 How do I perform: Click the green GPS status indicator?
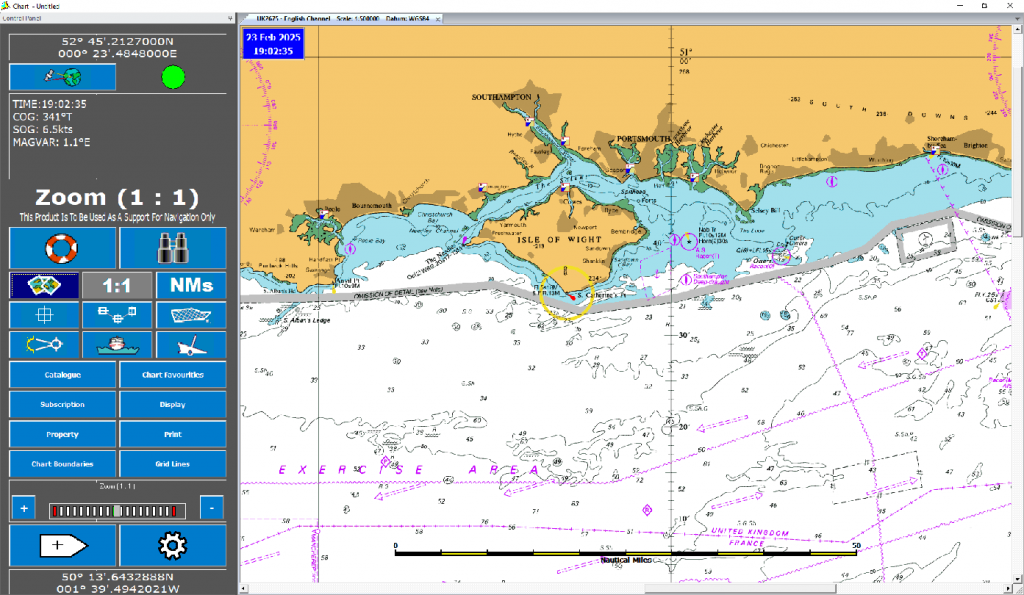click(x=173, y=77)
